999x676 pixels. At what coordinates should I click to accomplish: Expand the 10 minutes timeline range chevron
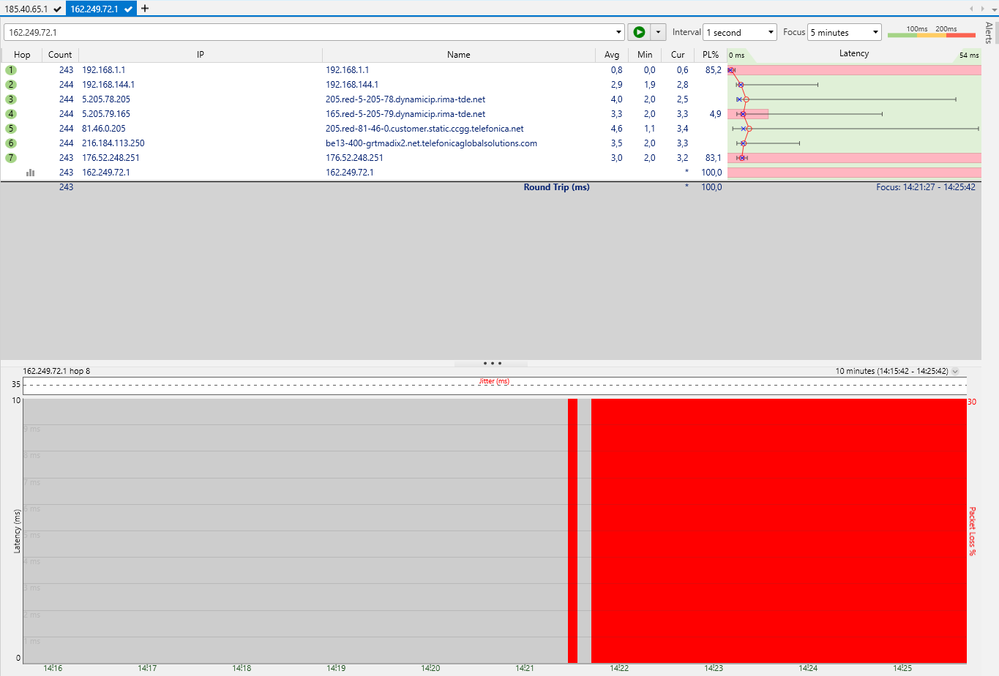pos(954,371)
